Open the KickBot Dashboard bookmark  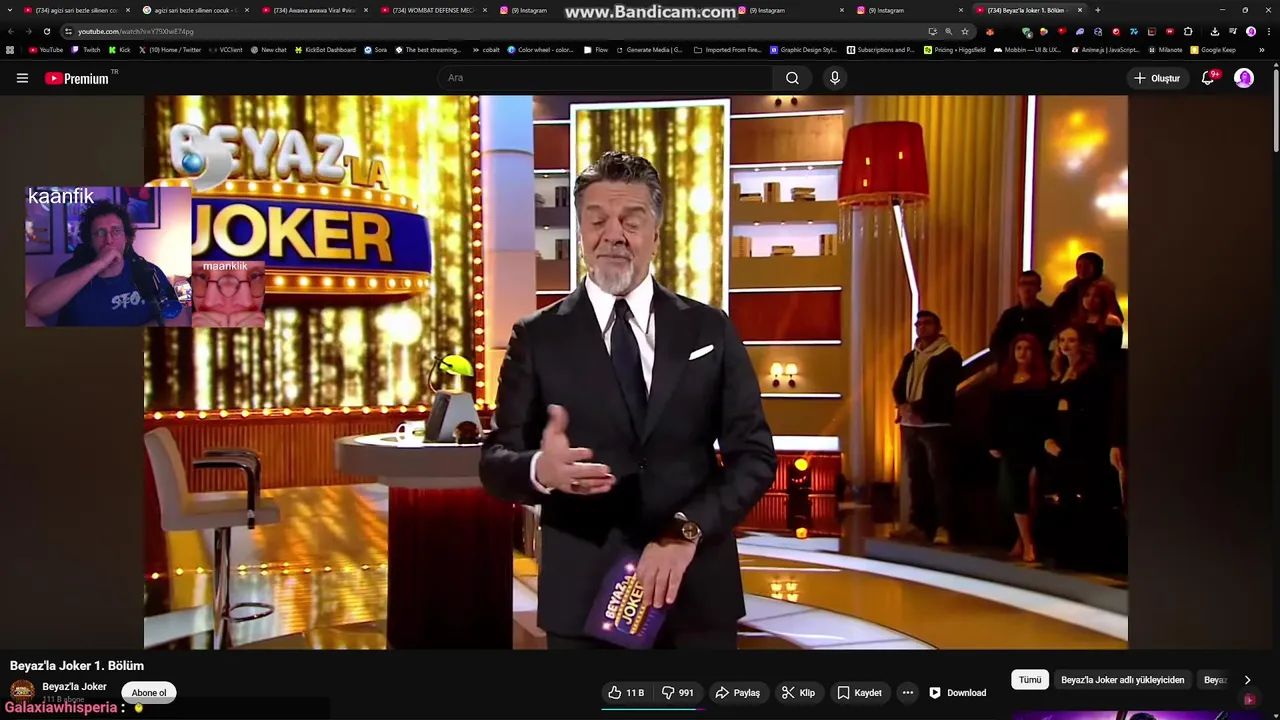[325, 50]
